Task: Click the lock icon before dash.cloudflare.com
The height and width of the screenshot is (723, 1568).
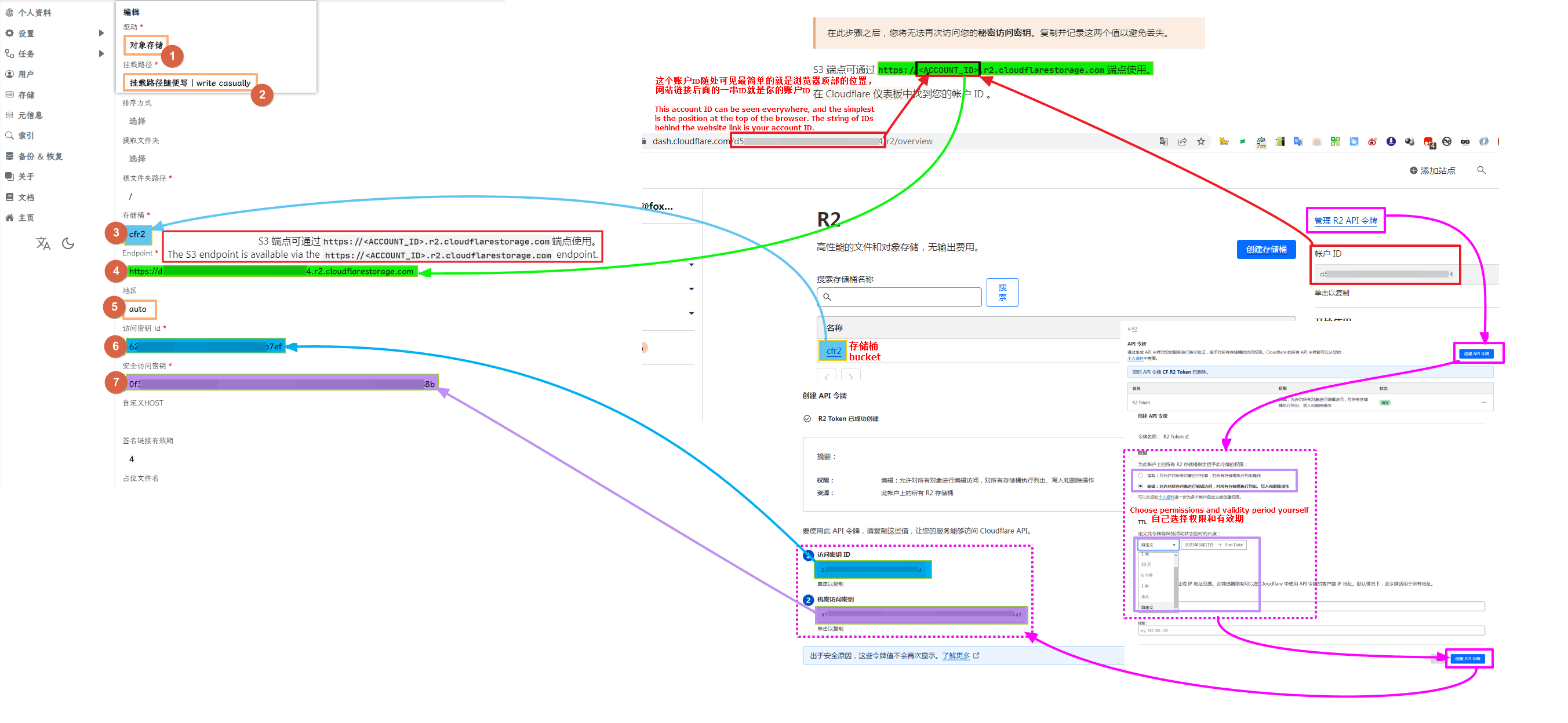Action: (645, 141)
